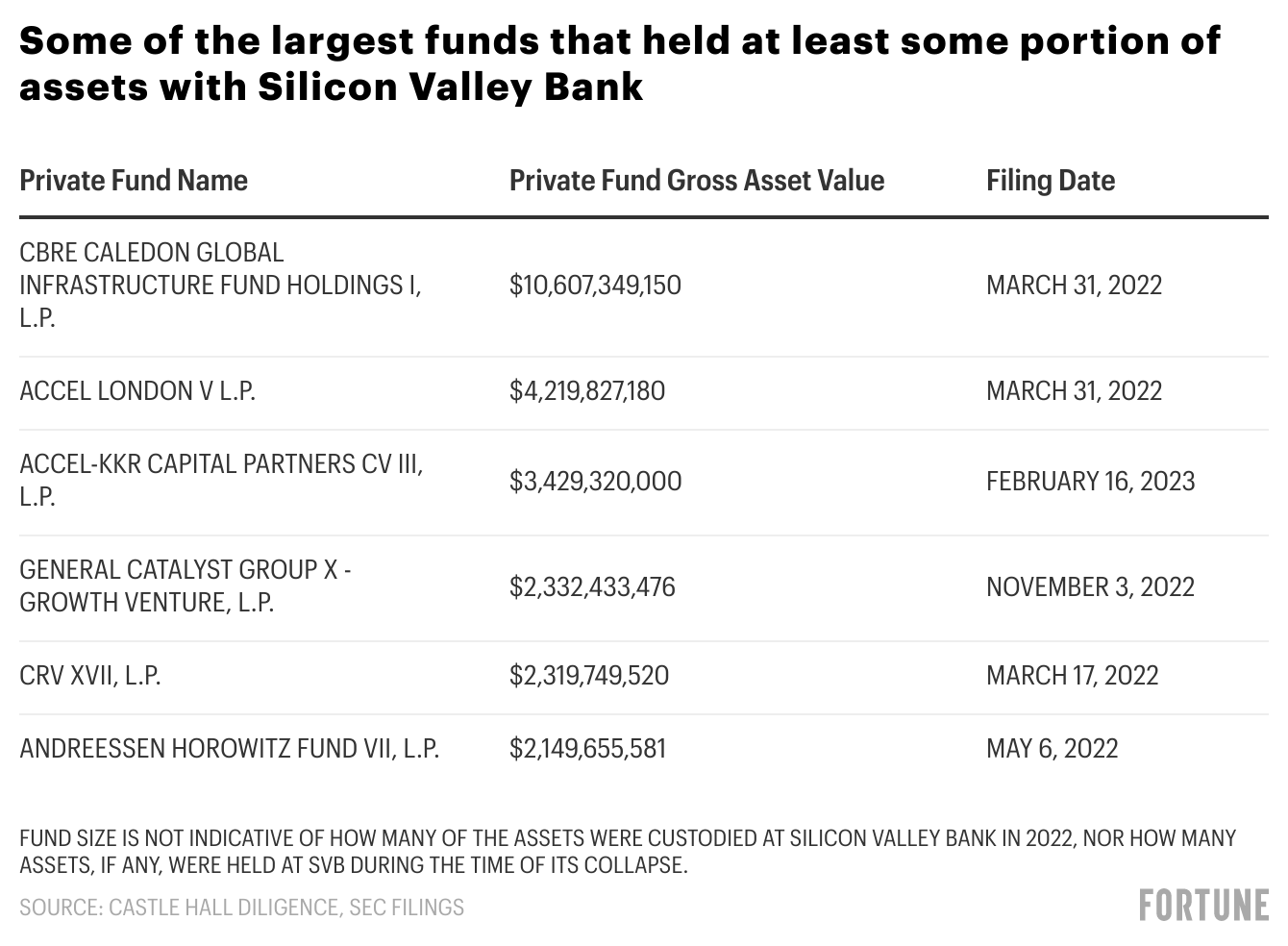The image size is (1288, 946).
Task: Click the Accel London V L.P. row
Action: coord(137,391)
